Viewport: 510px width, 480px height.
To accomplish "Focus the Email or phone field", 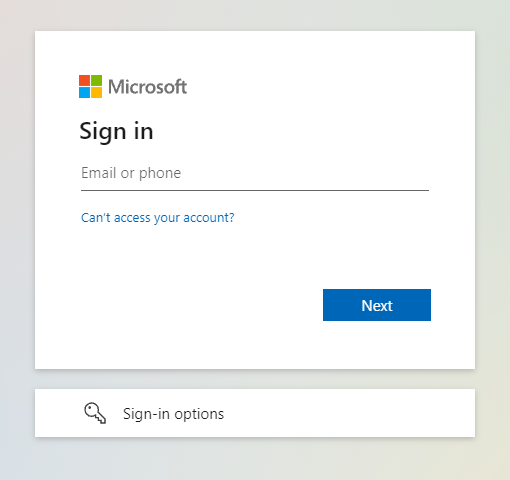I will tap(255, 173).
